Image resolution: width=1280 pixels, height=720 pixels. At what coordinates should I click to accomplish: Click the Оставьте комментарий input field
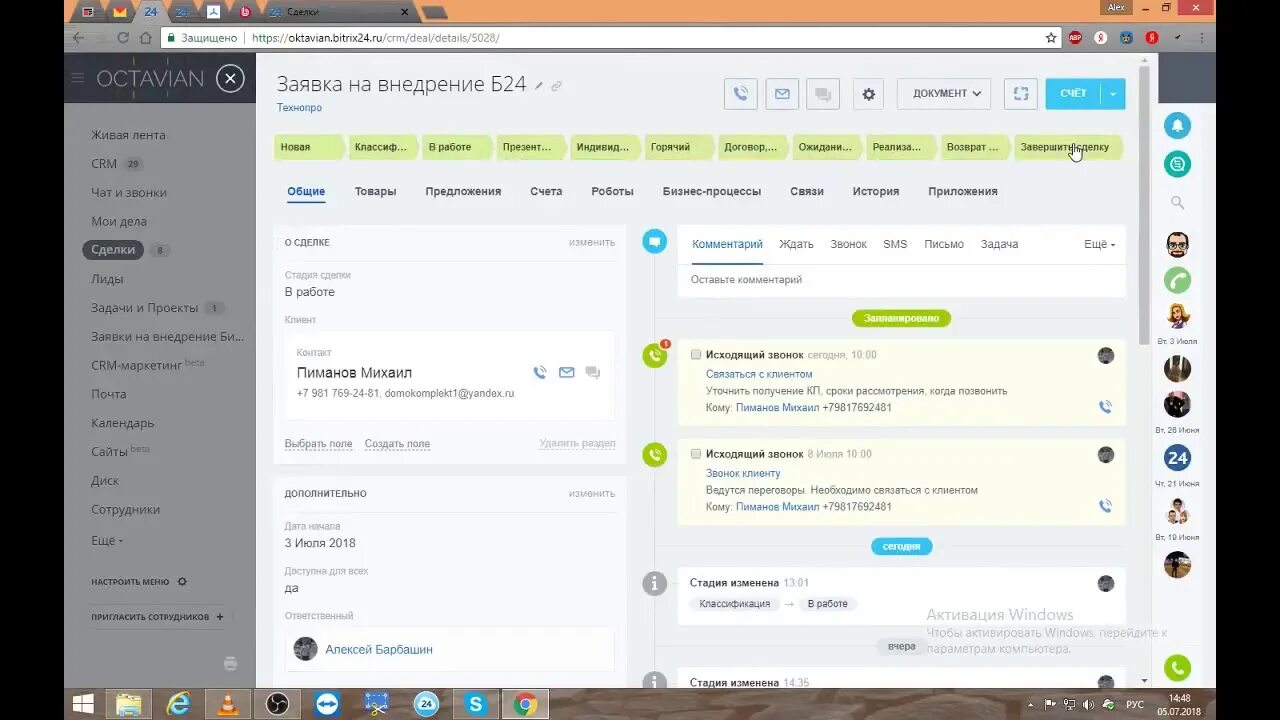(901, 280)
